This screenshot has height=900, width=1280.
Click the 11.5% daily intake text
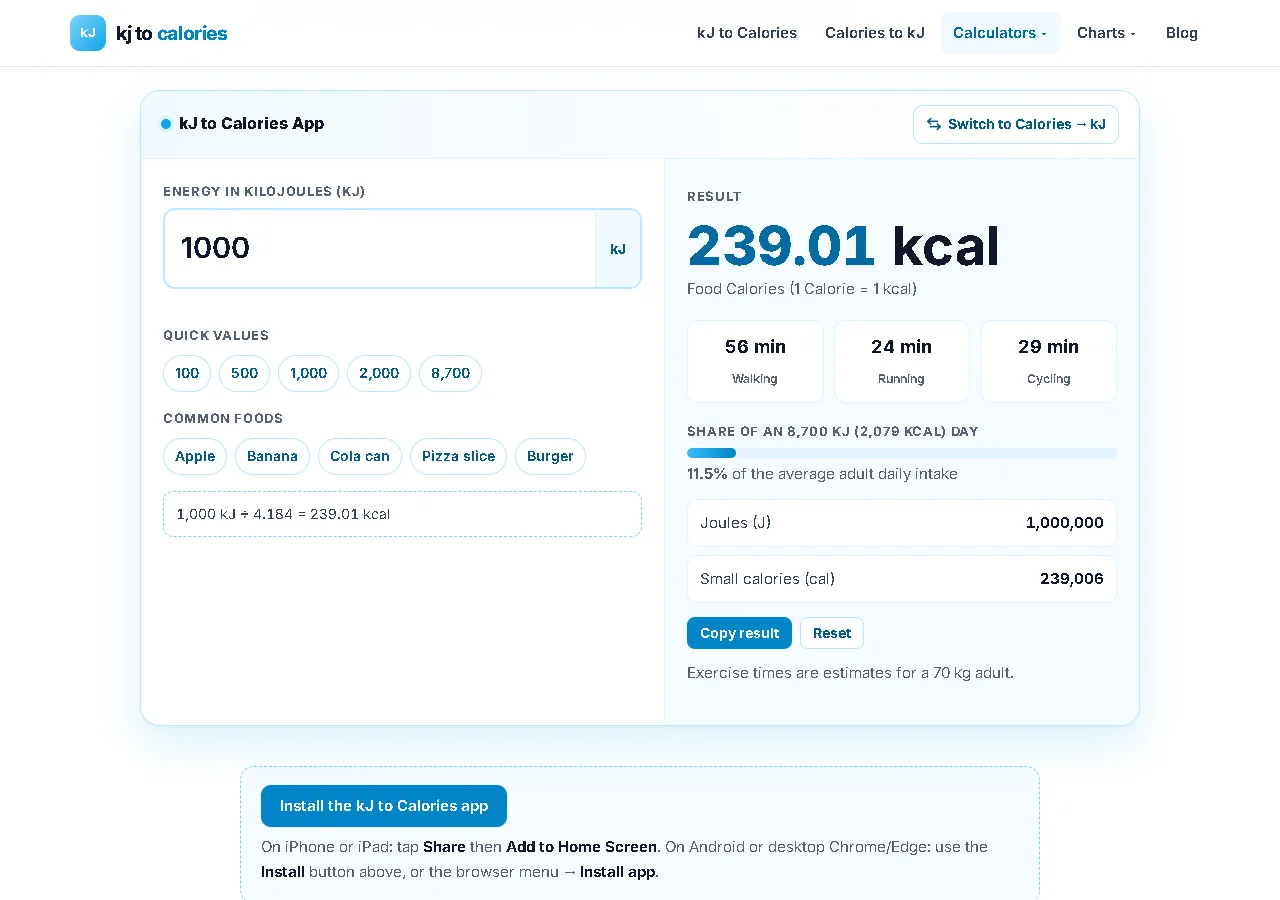822,474
